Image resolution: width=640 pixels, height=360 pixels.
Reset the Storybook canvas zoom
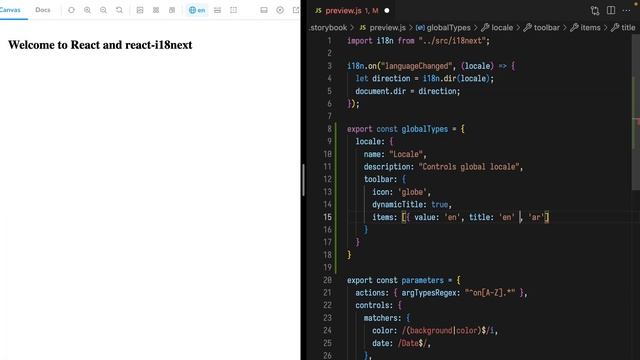119,10
